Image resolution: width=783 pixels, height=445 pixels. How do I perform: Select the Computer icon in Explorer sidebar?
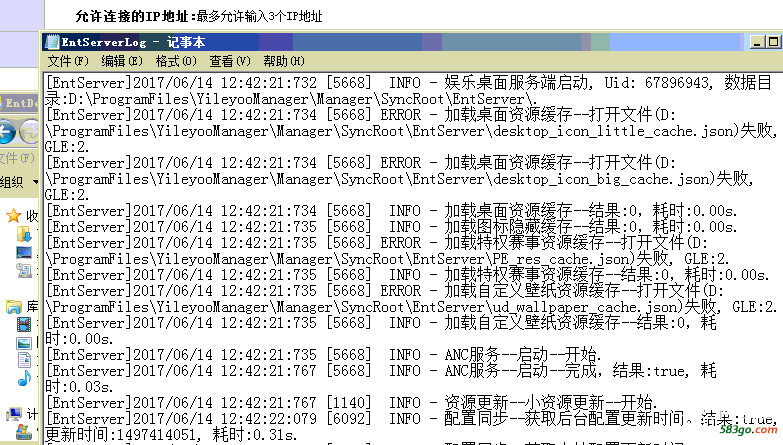tap(14, 414)
